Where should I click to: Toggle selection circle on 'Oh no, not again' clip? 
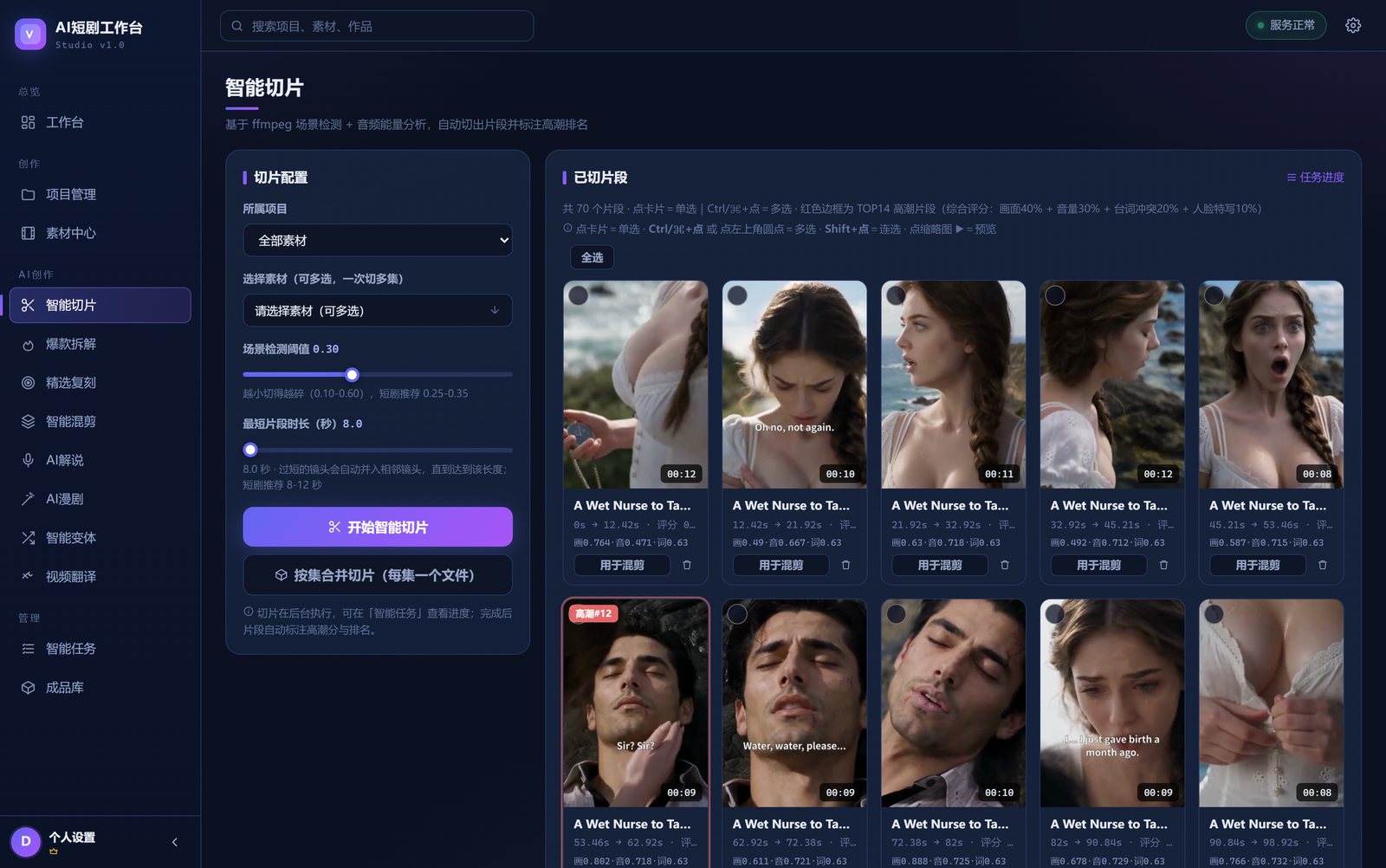click(737, 295)
